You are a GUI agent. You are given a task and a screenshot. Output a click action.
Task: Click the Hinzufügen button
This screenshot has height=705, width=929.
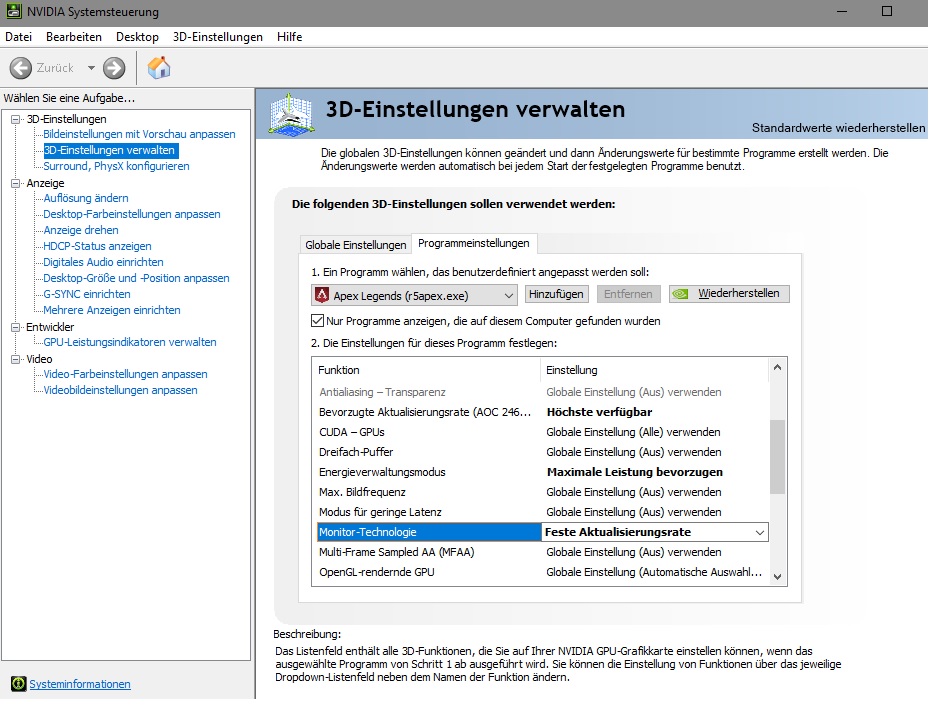(x=556, y=294)
